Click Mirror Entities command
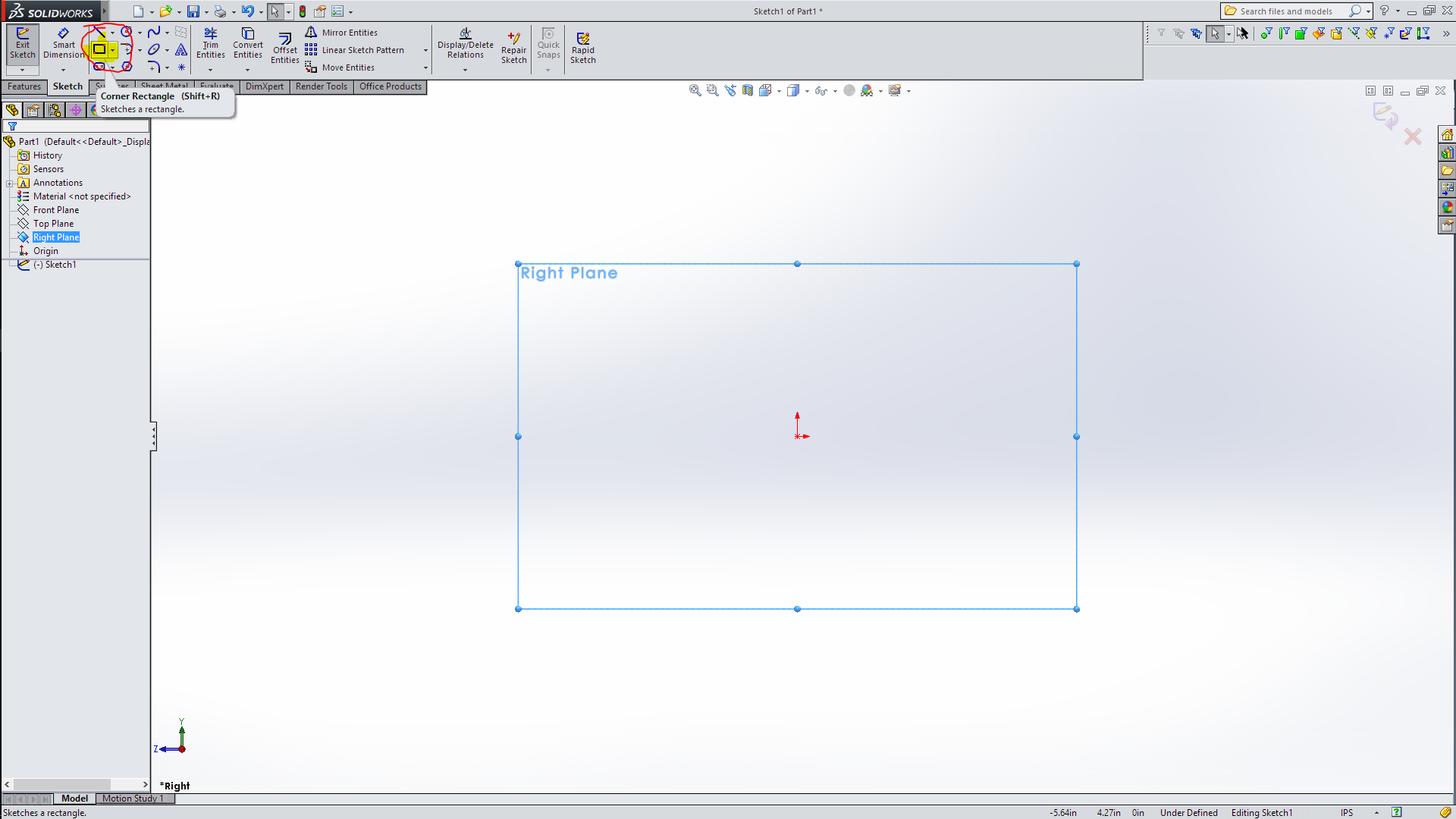The image size is (1456, 819). click(x=349, y=33)
